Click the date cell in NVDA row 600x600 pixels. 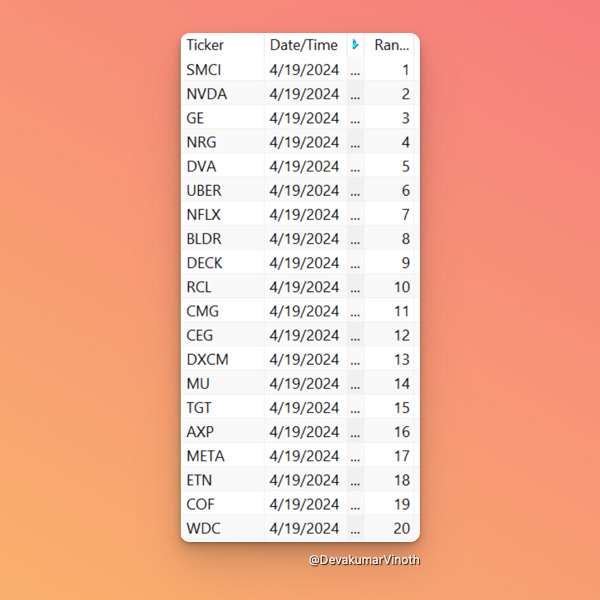click(x=306, y=94)
